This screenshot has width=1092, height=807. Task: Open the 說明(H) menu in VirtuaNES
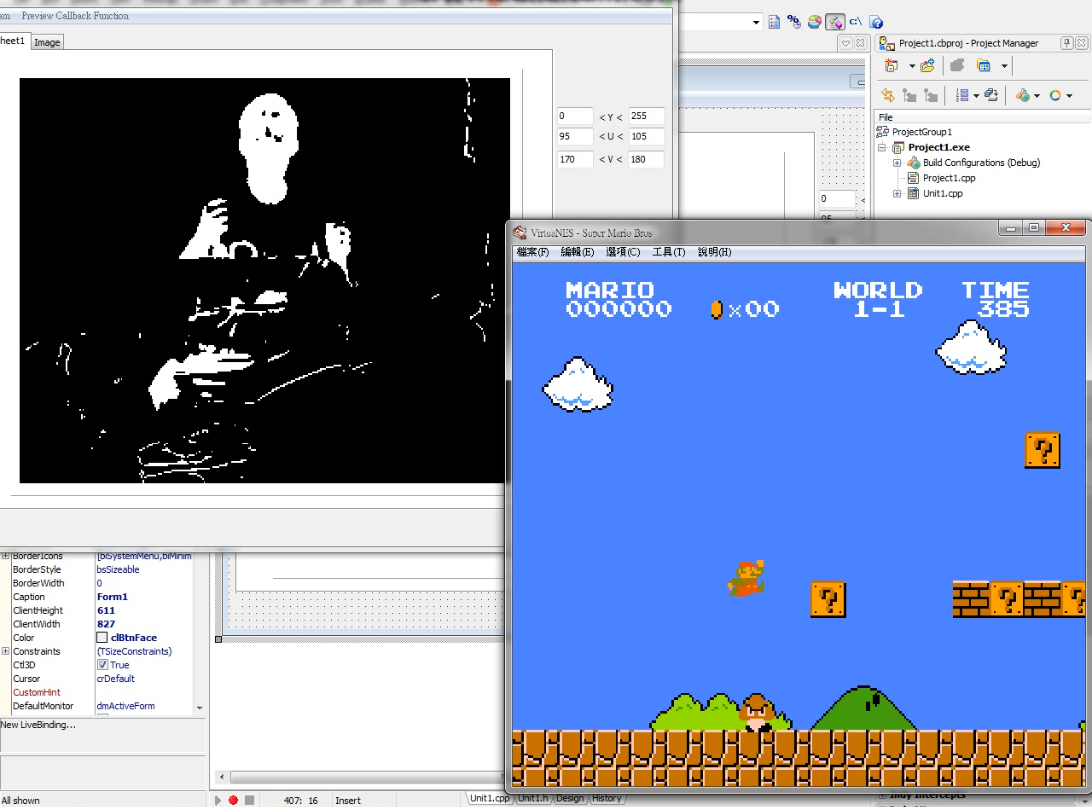click(x=715, y=252)
